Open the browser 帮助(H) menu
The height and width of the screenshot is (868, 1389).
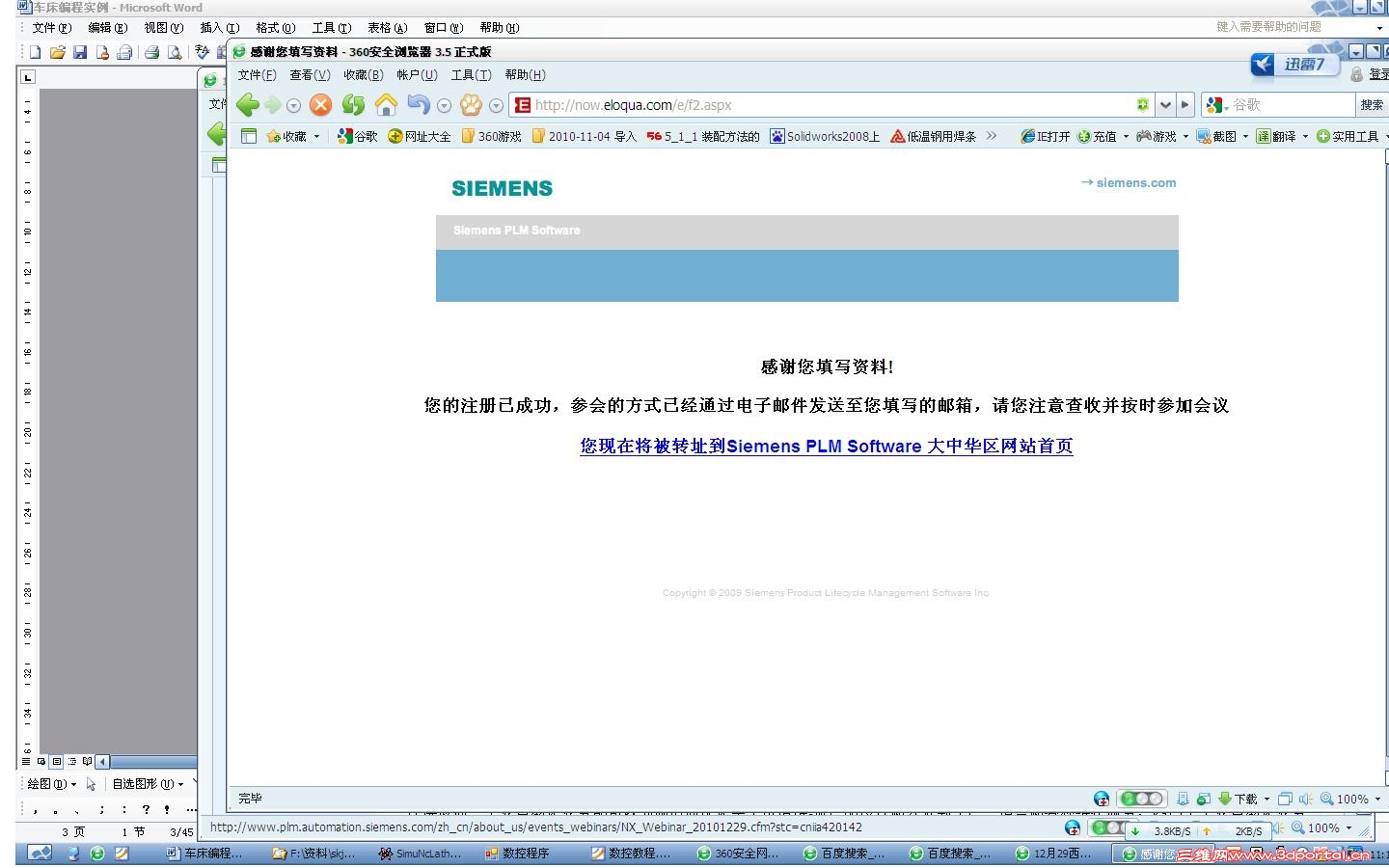[x=525, y=75]
